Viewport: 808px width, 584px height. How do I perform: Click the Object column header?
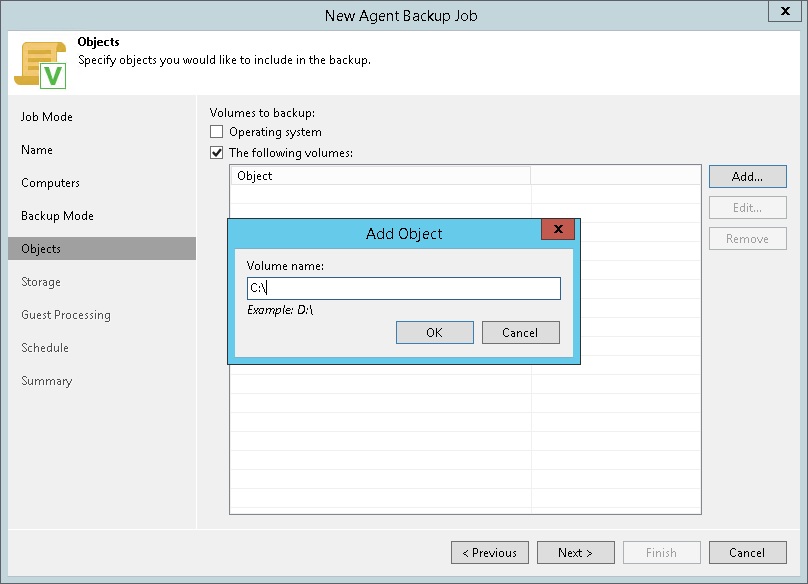(380, 176)
